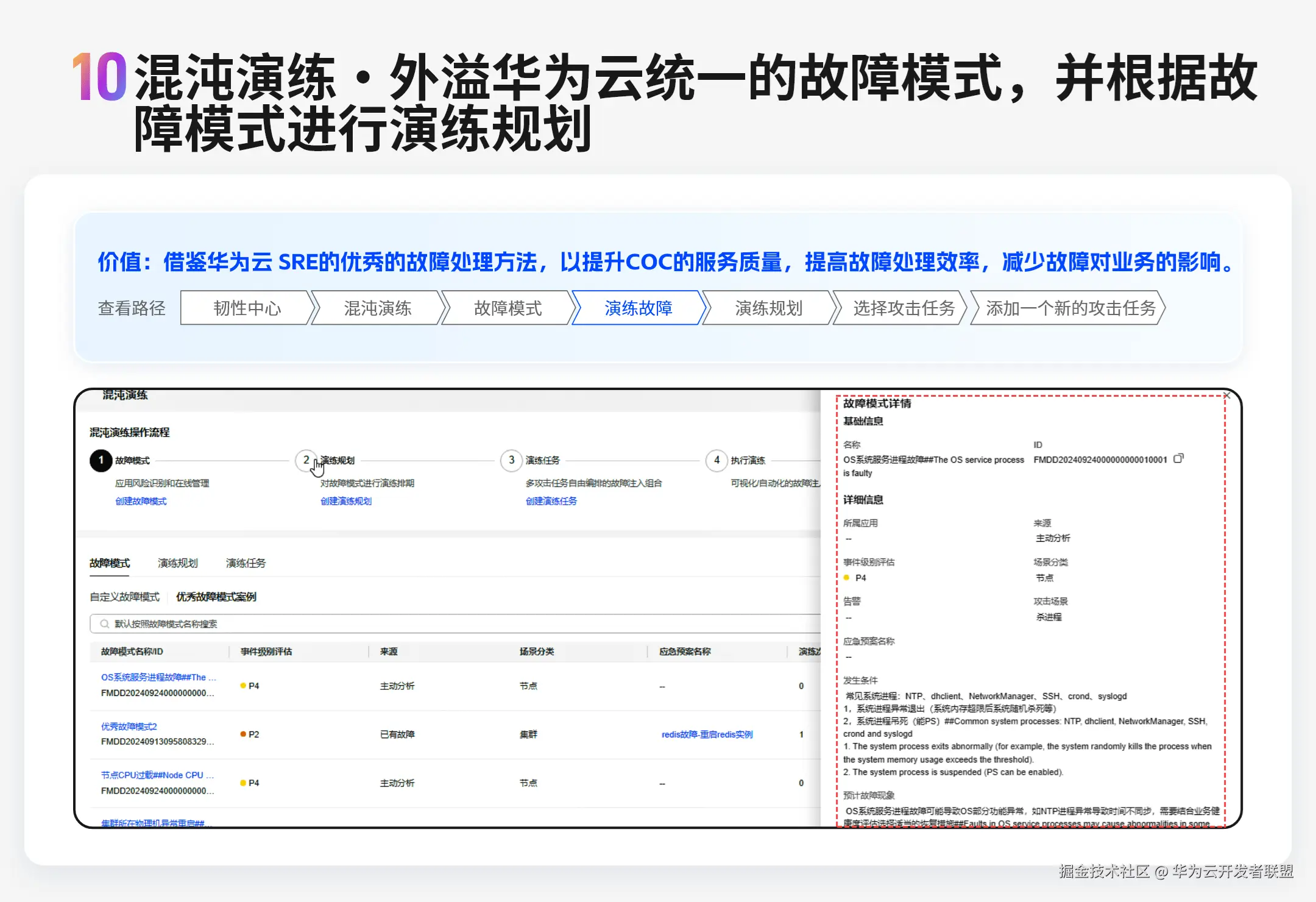
Task: Switch to the 演练规划 tab
Action: (x=177, y=563)
